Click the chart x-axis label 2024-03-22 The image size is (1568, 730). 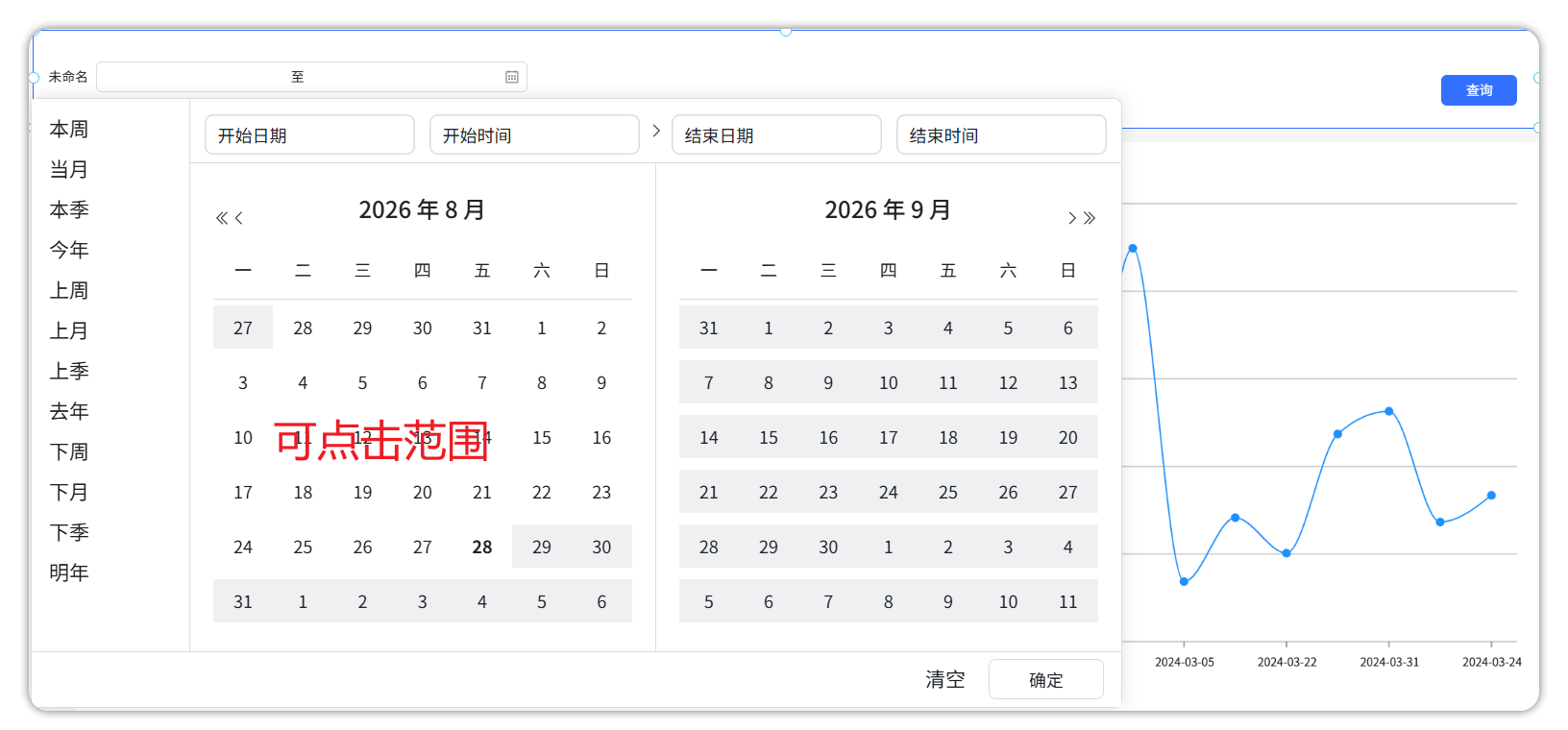1286,662
